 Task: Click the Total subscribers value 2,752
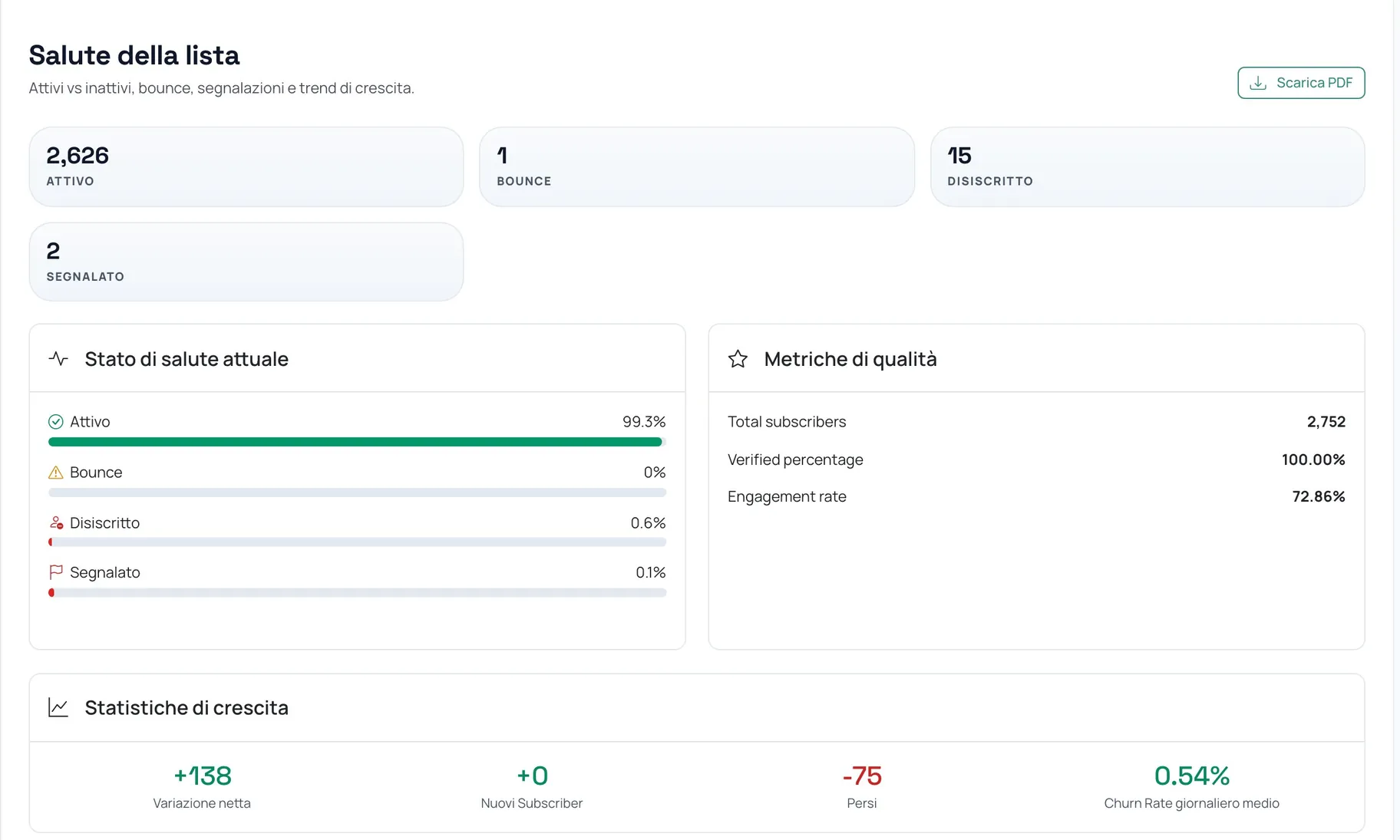pyautogui.click(x=1326, y=422)
